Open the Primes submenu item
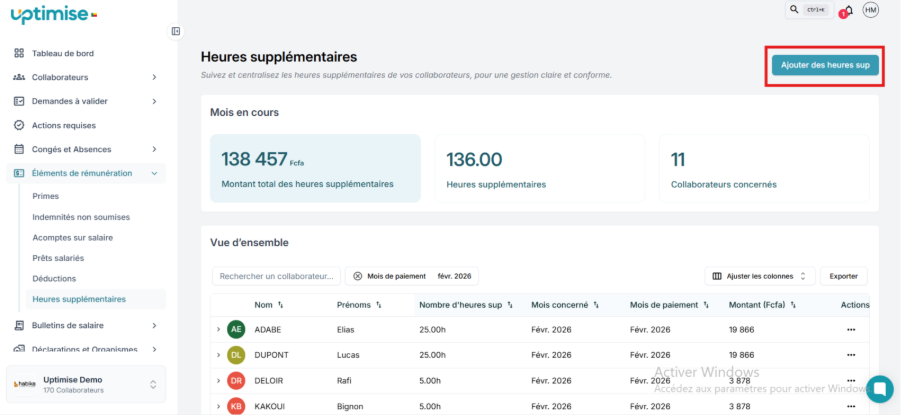 point(46,197)
